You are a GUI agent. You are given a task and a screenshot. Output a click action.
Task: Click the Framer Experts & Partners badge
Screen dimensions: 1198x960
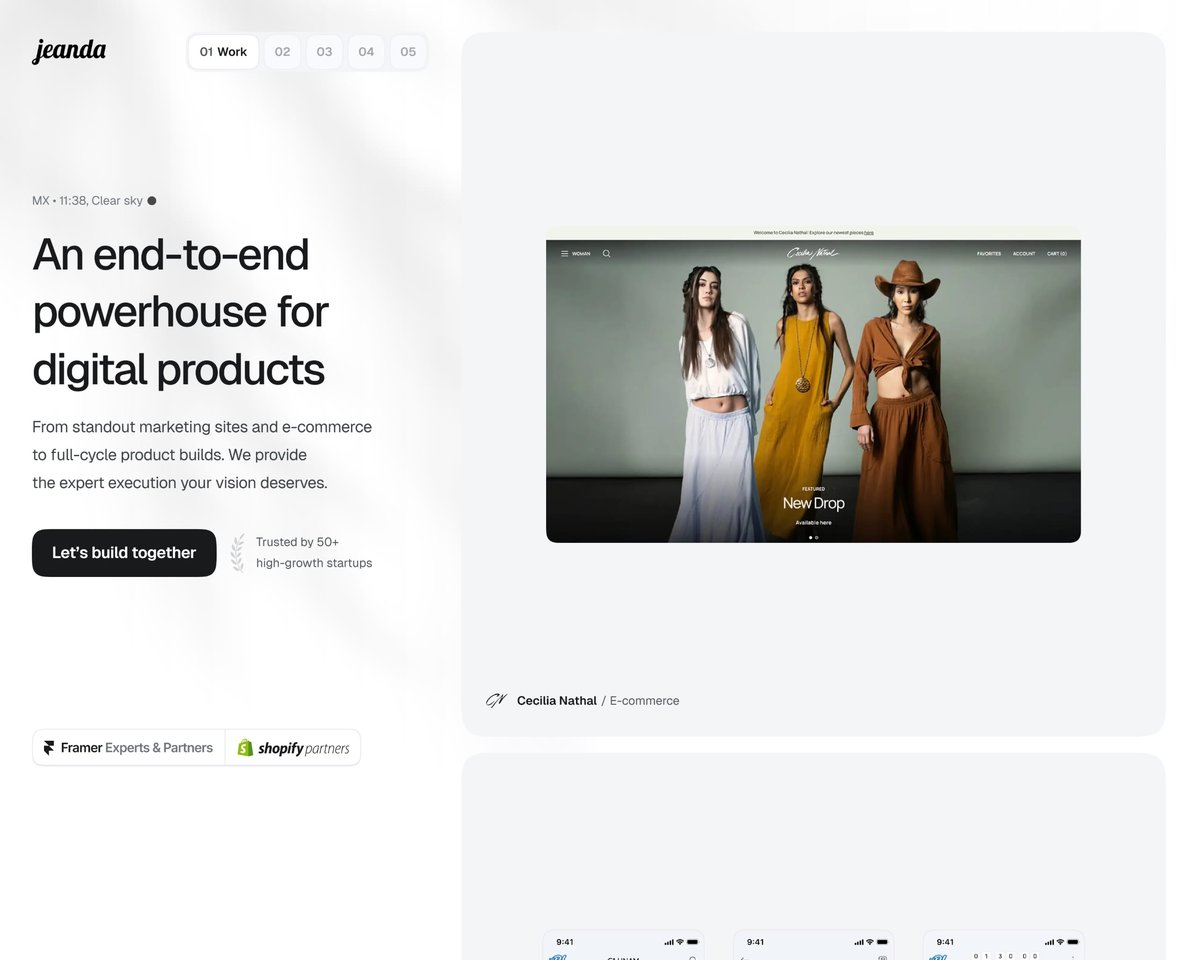click(x=128, y=748)
